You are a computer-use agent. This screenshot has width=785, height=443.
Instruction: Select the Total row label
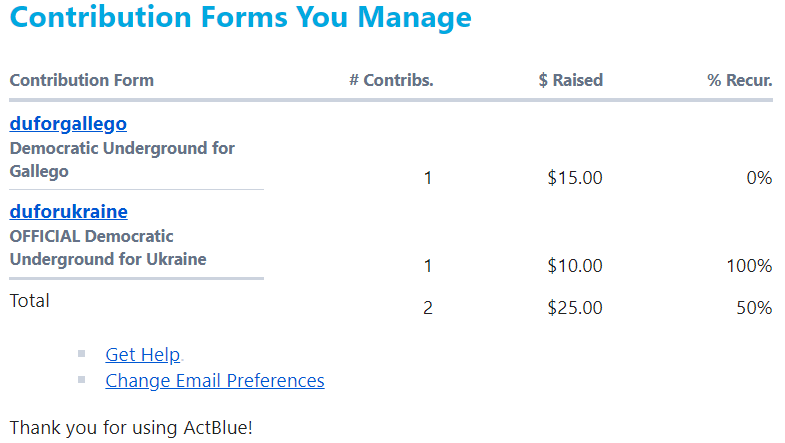30,300
